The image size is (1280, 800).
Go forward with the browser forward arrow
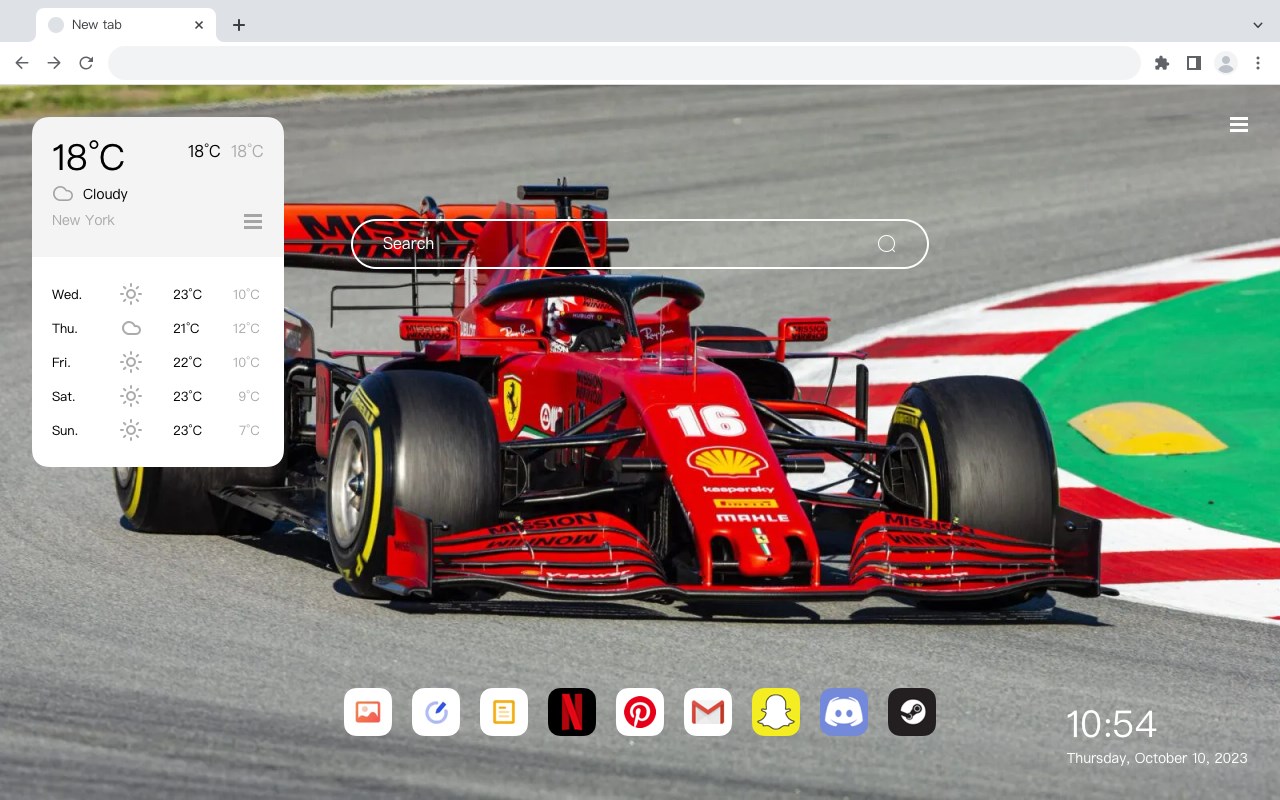click(x=54, y=63)
